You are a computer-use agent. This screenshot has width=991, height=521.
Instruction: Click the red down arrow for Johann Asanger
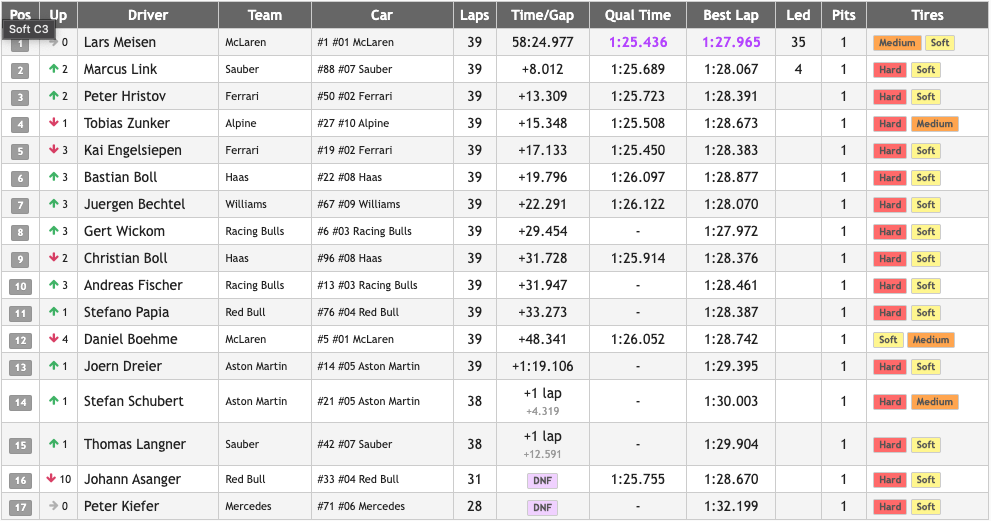click(x=52, y=479)
